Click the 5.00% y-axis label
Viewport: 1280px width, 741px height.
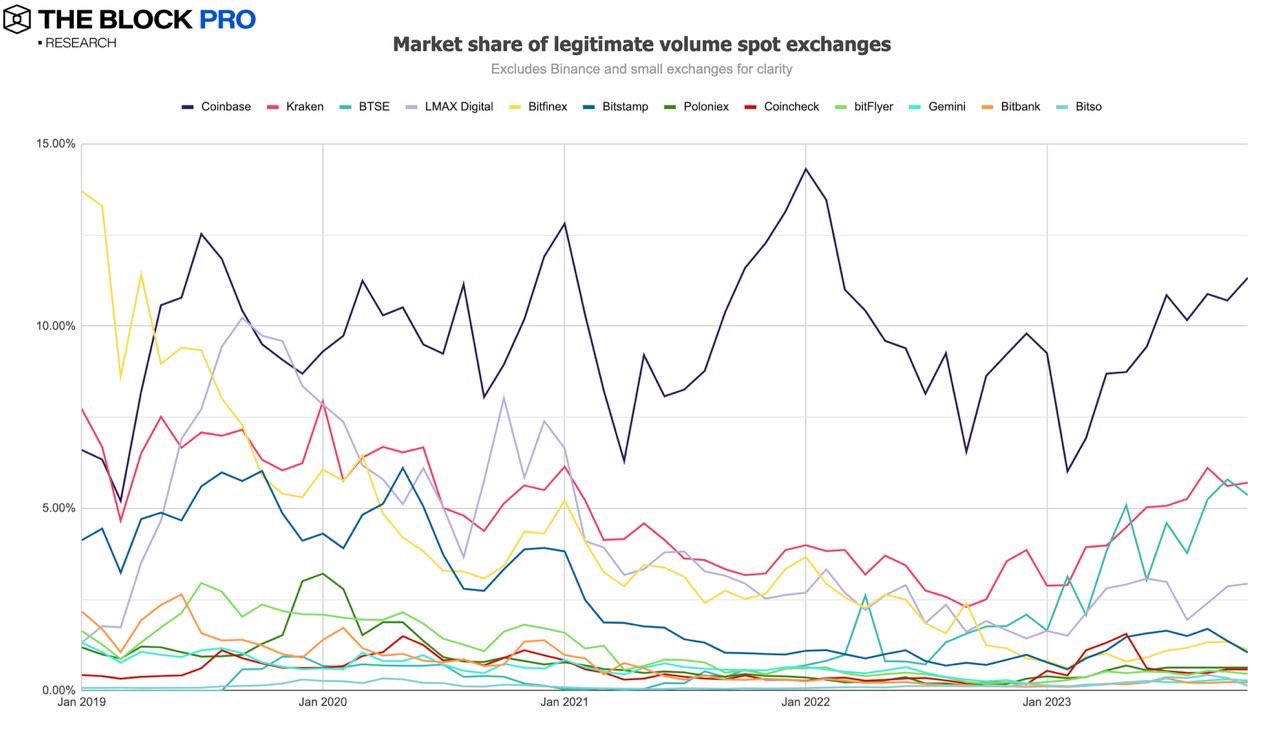tap(58, 508)
